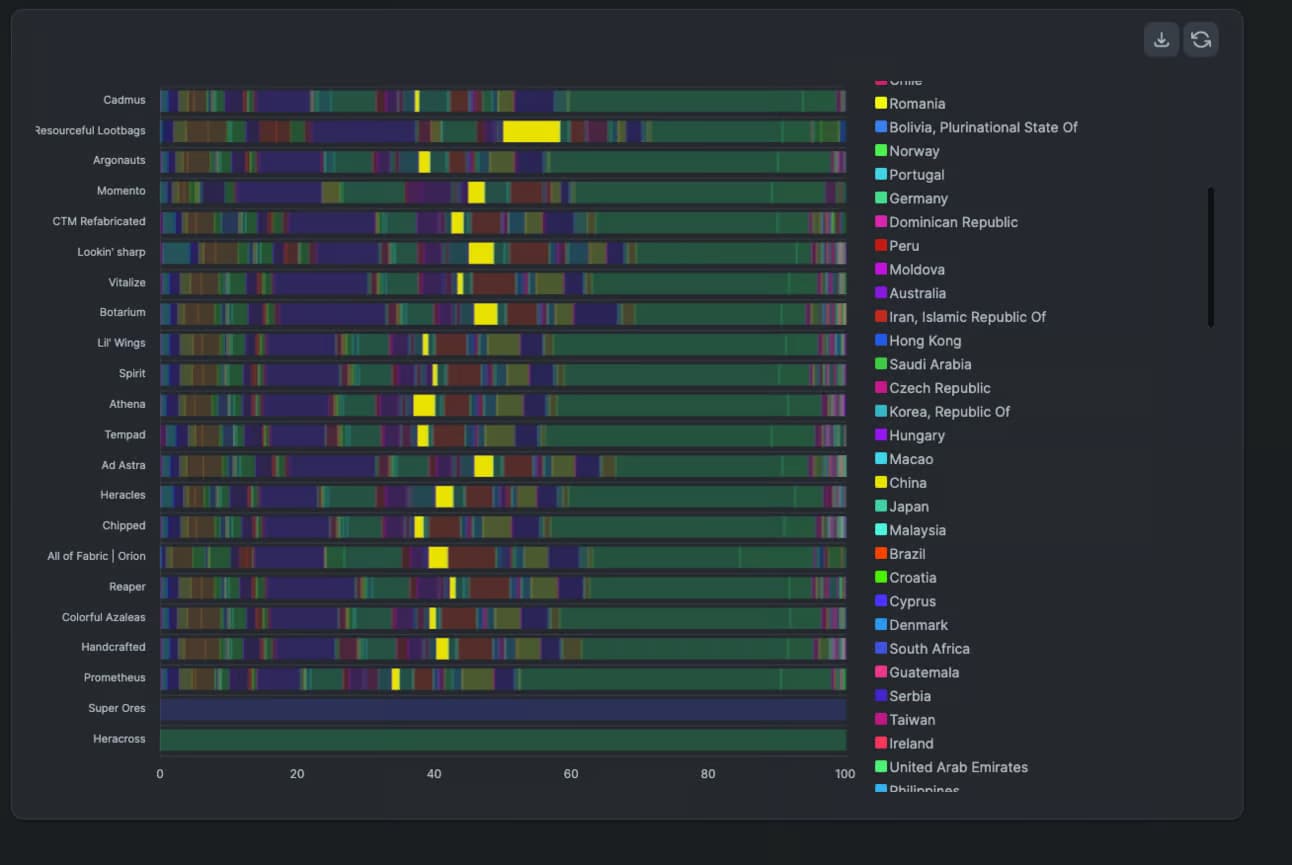
Task: Click the yellow segment in the Cadmus row
Action: 418,99
